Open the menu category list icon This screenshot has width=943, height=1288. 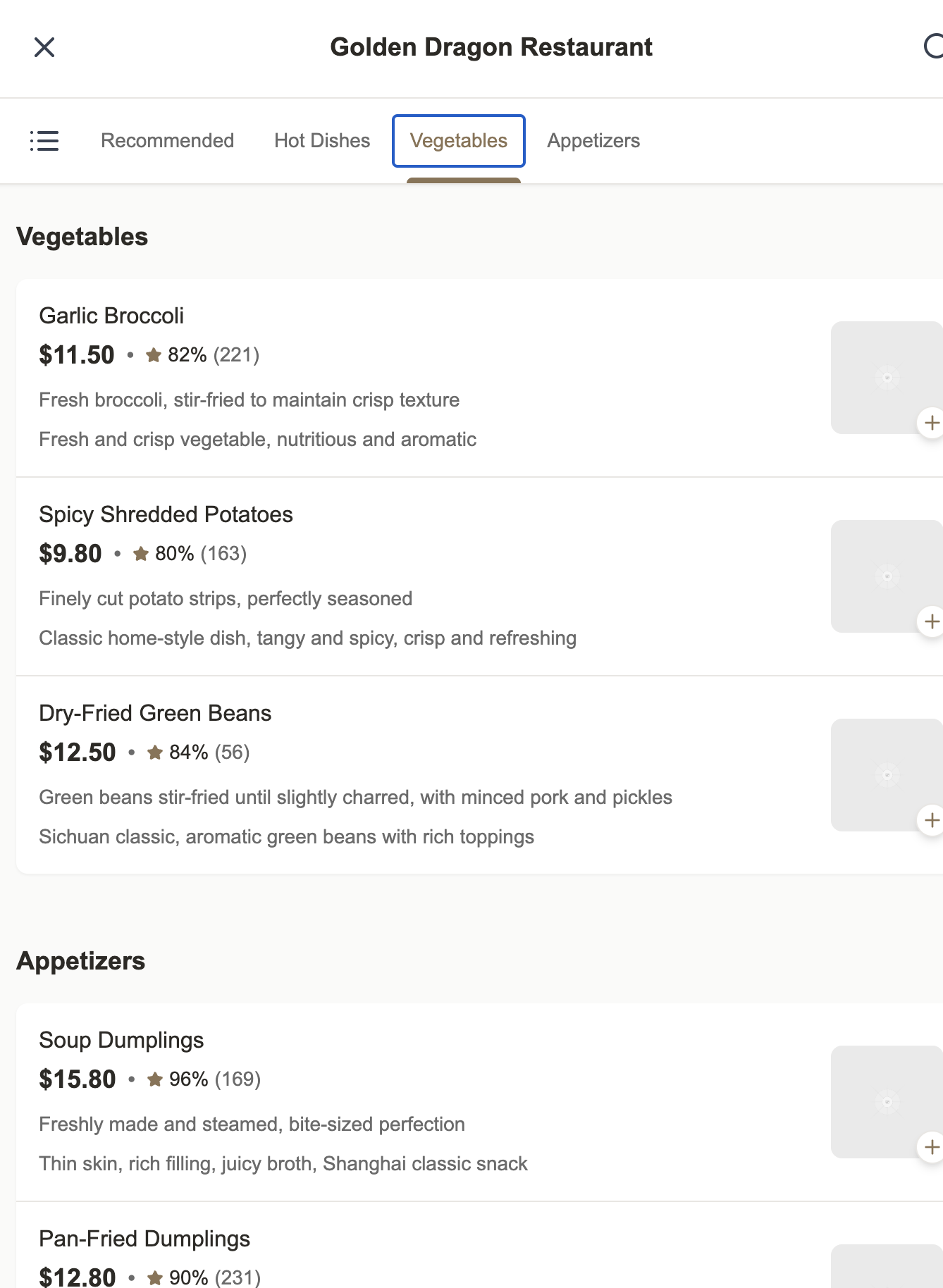click(44, 141)
